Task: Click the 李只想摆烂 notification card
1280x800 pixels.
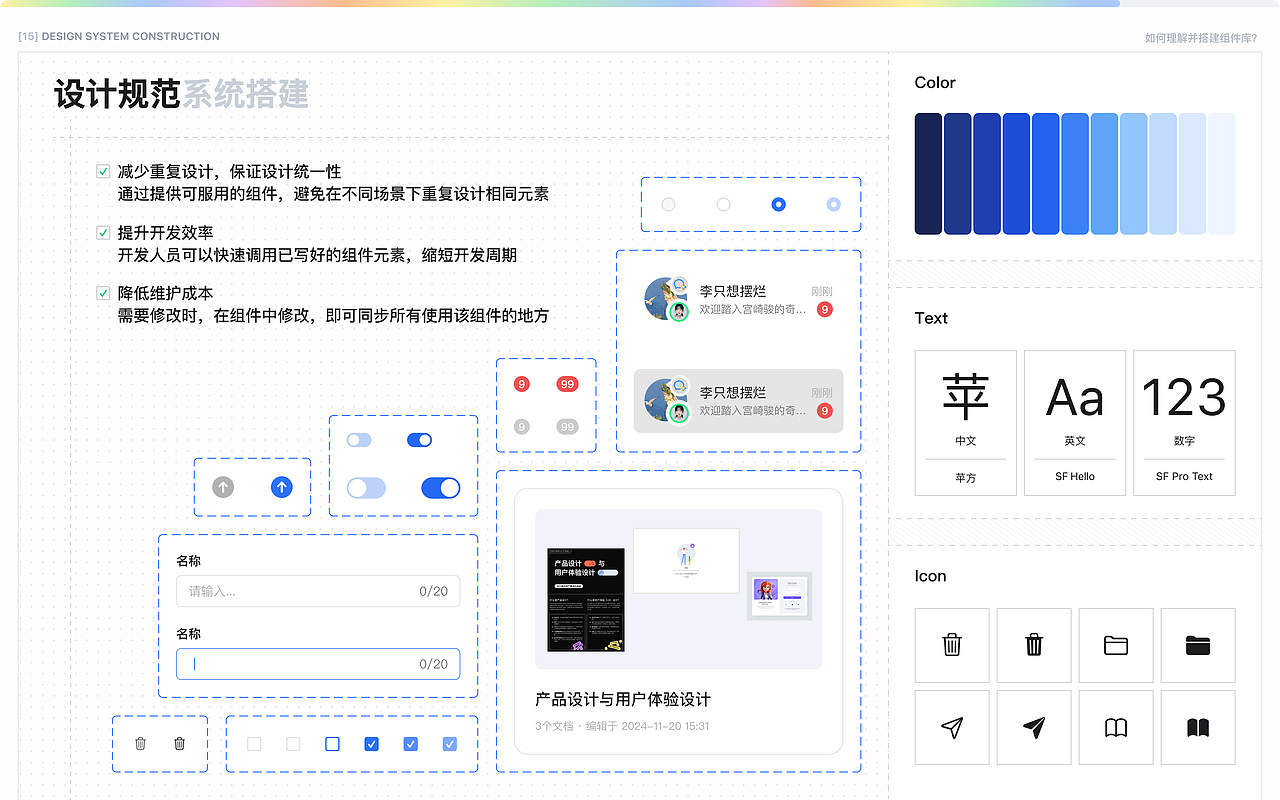Action: pyautogui.click(x=738, y=299)
